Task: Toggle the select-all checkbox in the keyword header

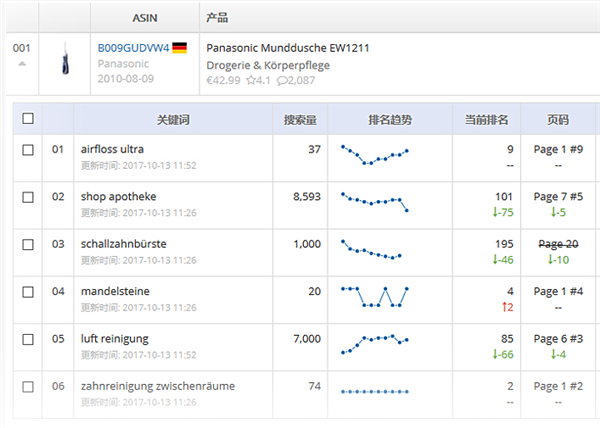Action: 28,119
